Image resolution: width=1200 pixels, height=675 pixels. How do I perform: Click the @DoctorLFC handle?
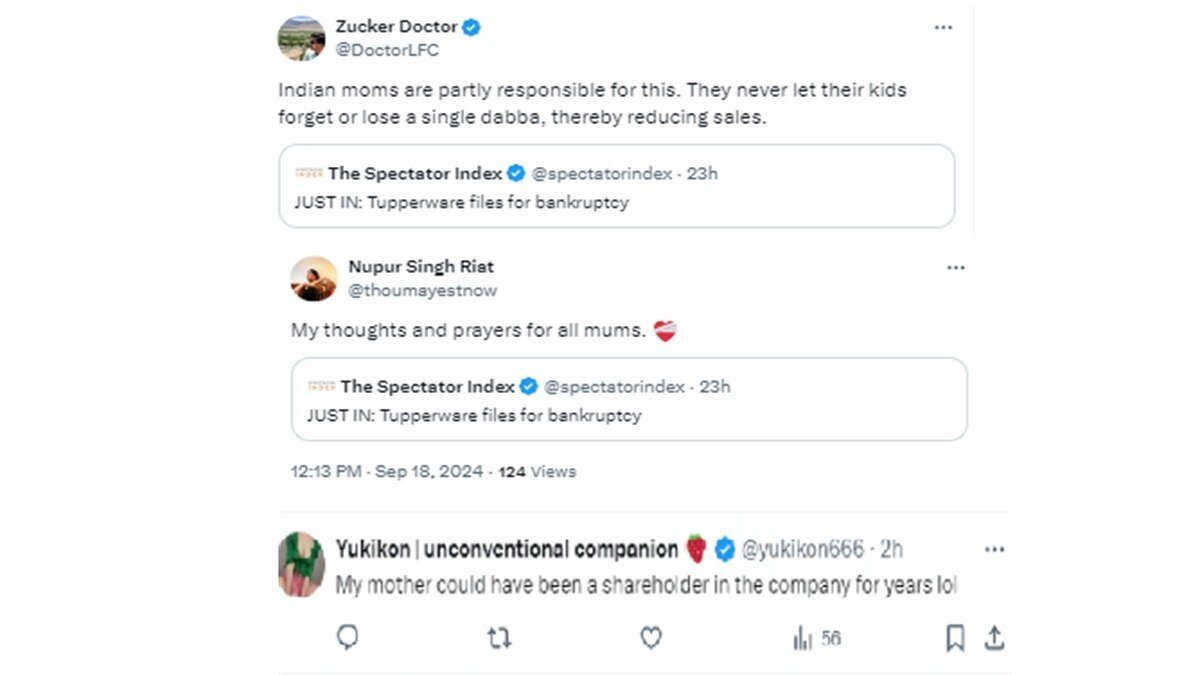pos(387,50)
